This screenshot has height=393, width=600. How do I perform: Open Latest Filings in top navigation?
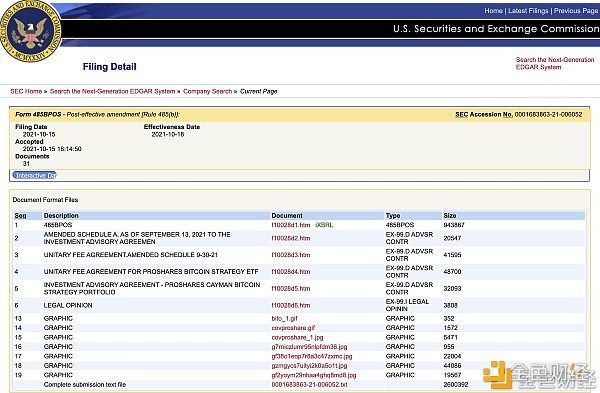(528, 11)
